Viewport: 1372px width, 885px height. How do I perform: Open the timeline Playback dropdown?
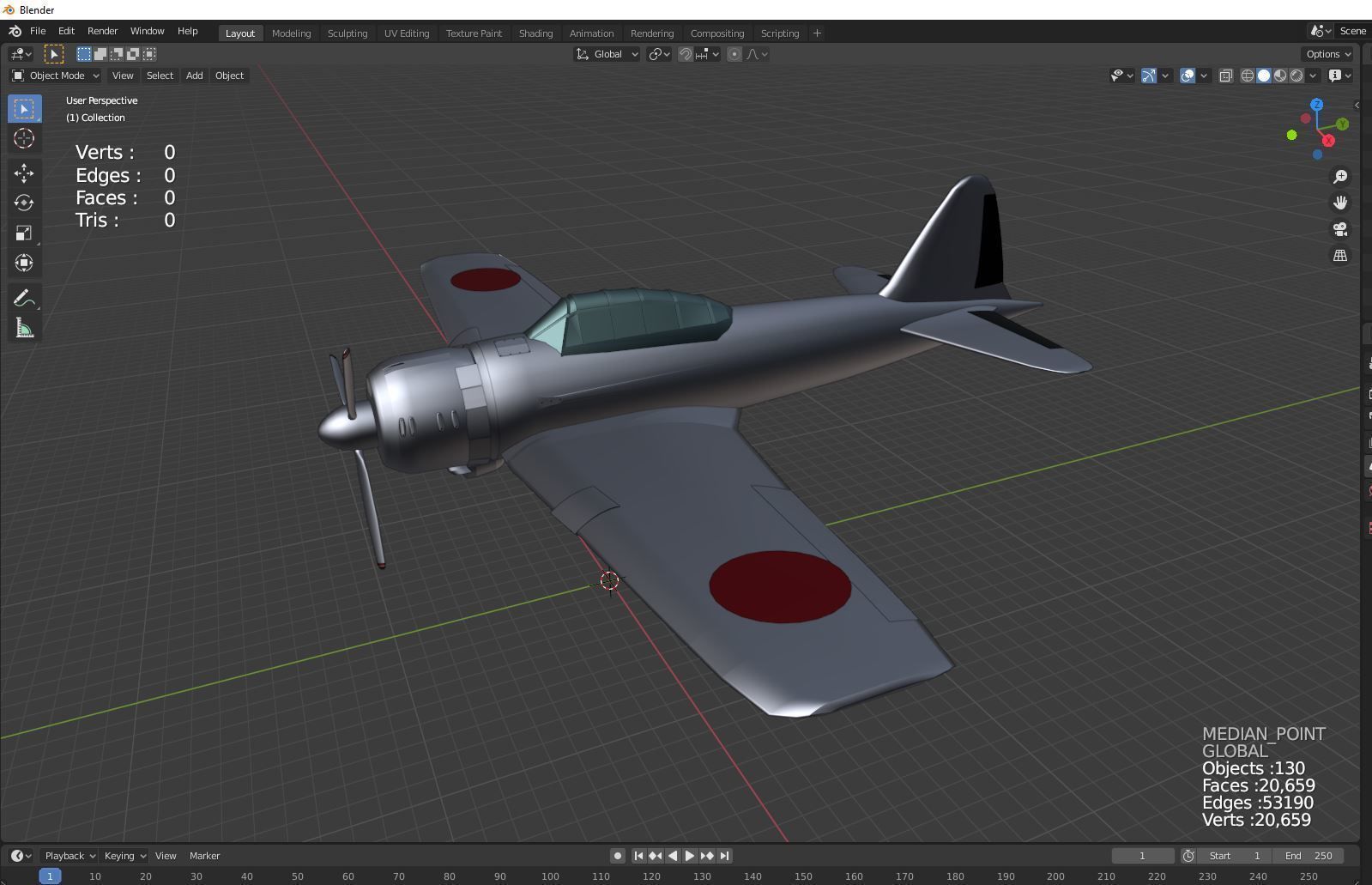pyautogui.click(x=70, y=856)
